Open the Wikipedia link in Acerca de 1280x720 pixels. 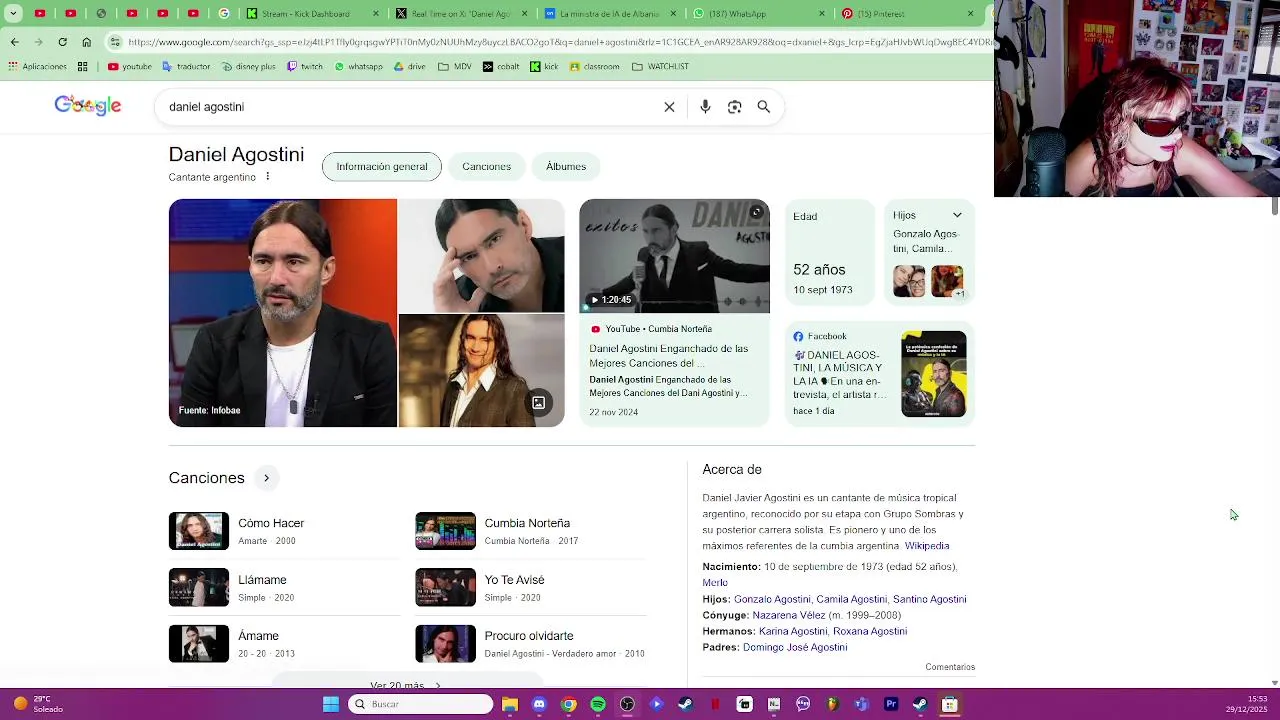click(927, 546)
